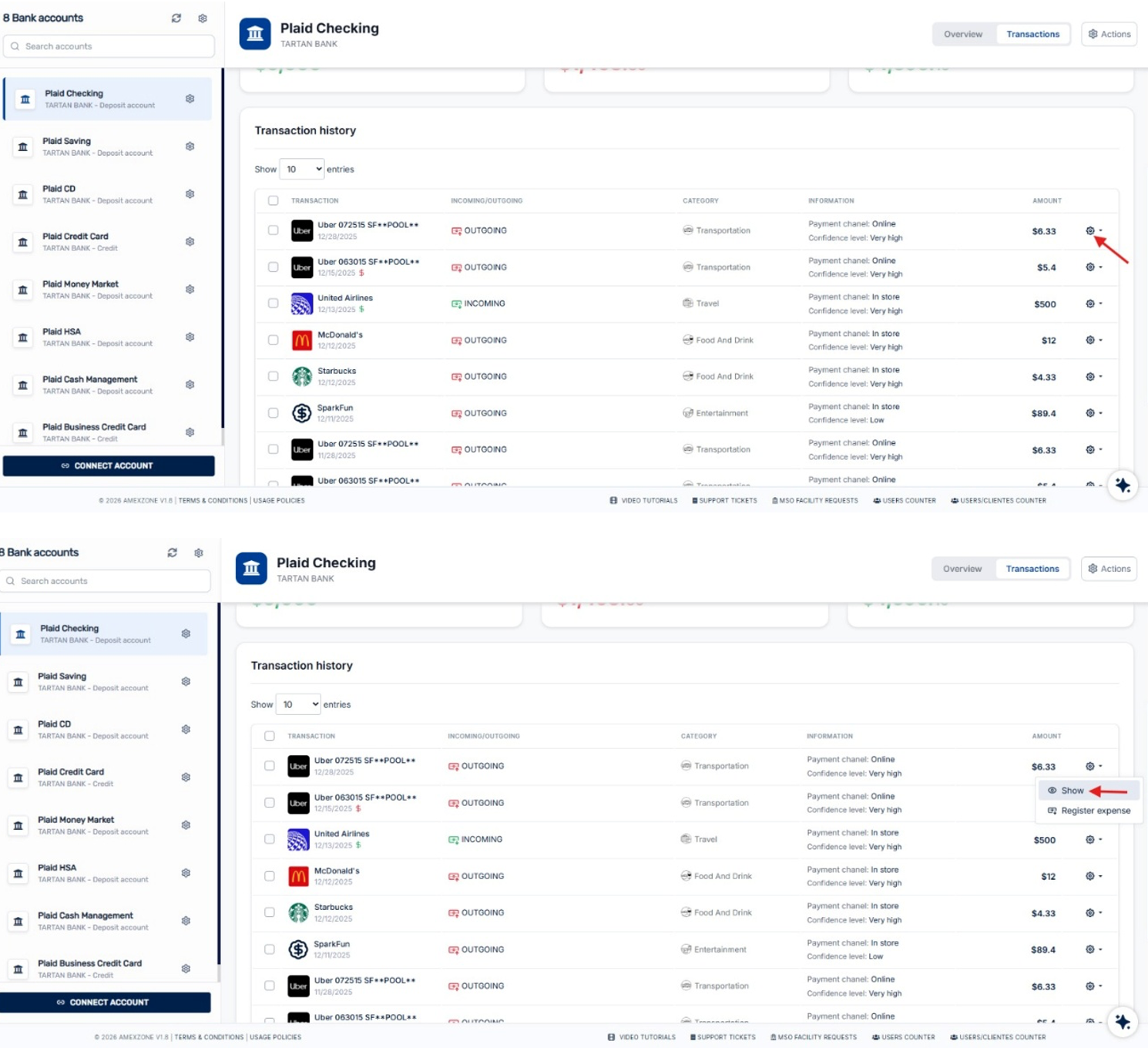Screen dimensions: 1148x1048
Task: Open the Actions button in lower header
Action: (1109, 569)
